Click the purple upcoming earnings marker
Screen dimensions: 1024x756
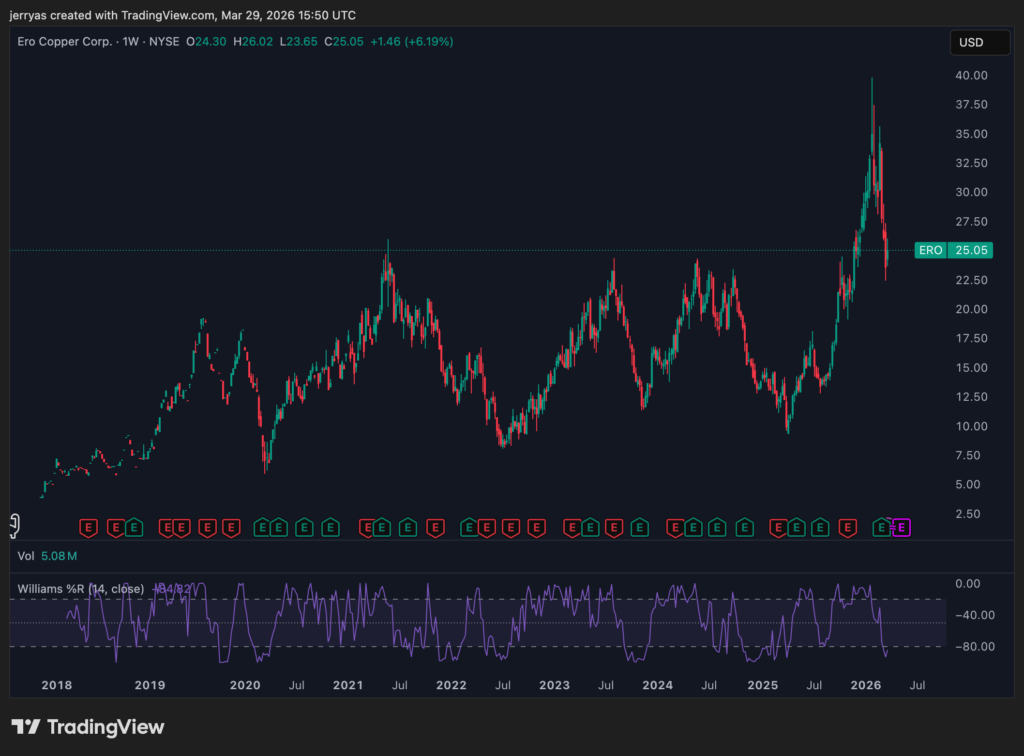[x=901, y=527]
